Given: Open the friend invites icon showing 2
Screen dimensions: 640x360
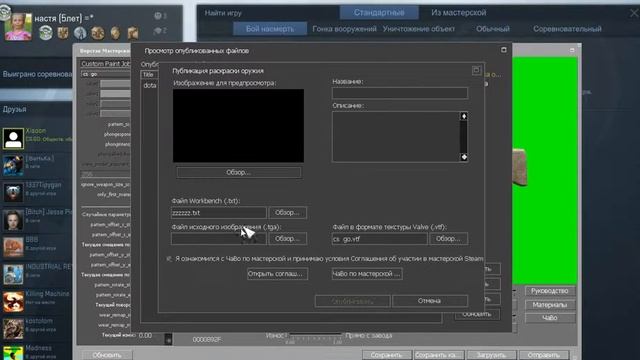Looking at the screenshot, I should [160, 31].
